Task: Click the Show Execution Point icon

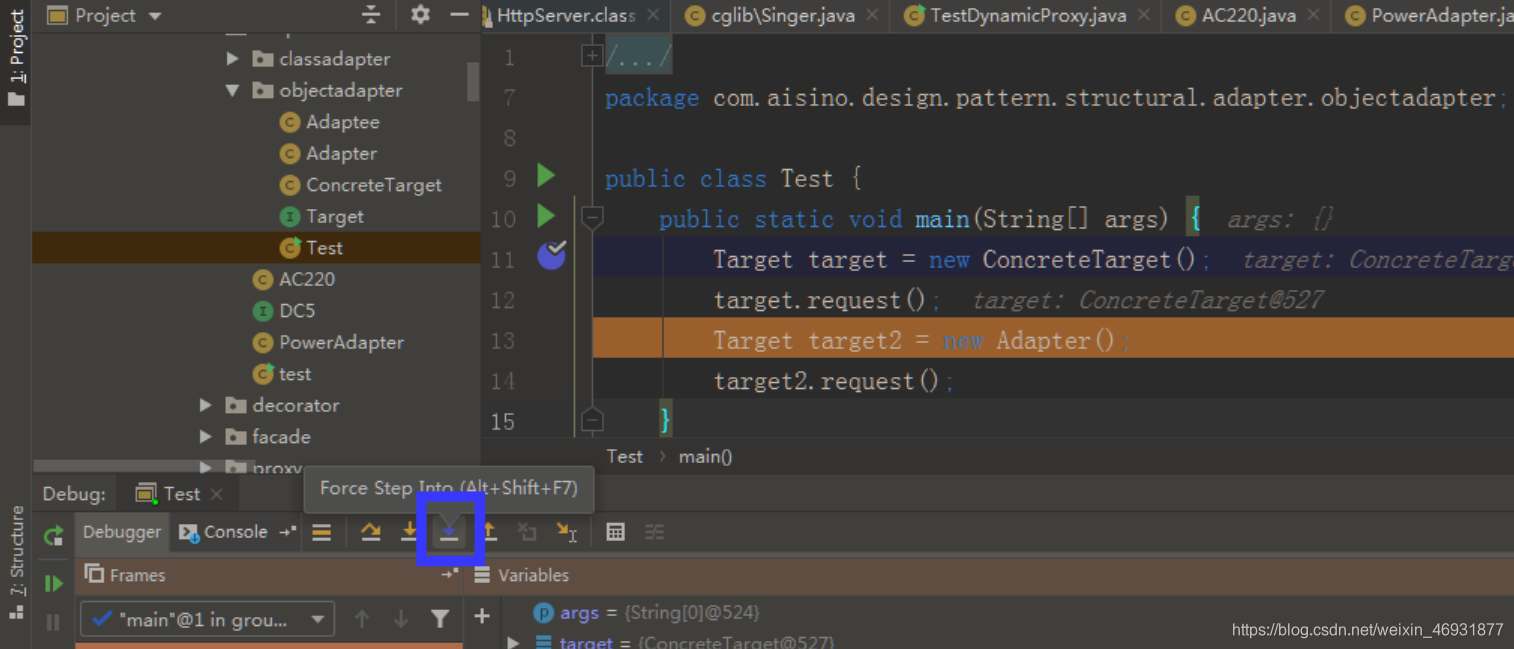Action: pyautogui.click(x=321, y=533)
